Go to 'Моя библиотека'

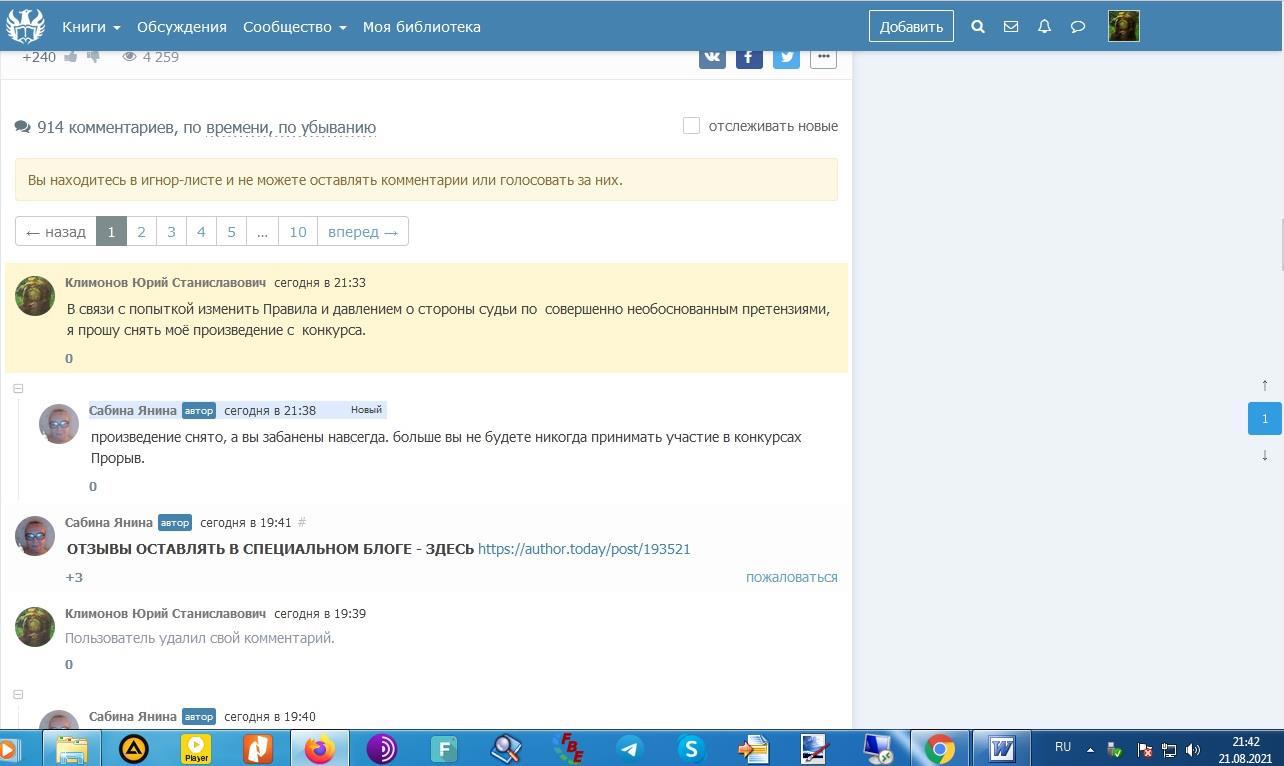point(421,27)
